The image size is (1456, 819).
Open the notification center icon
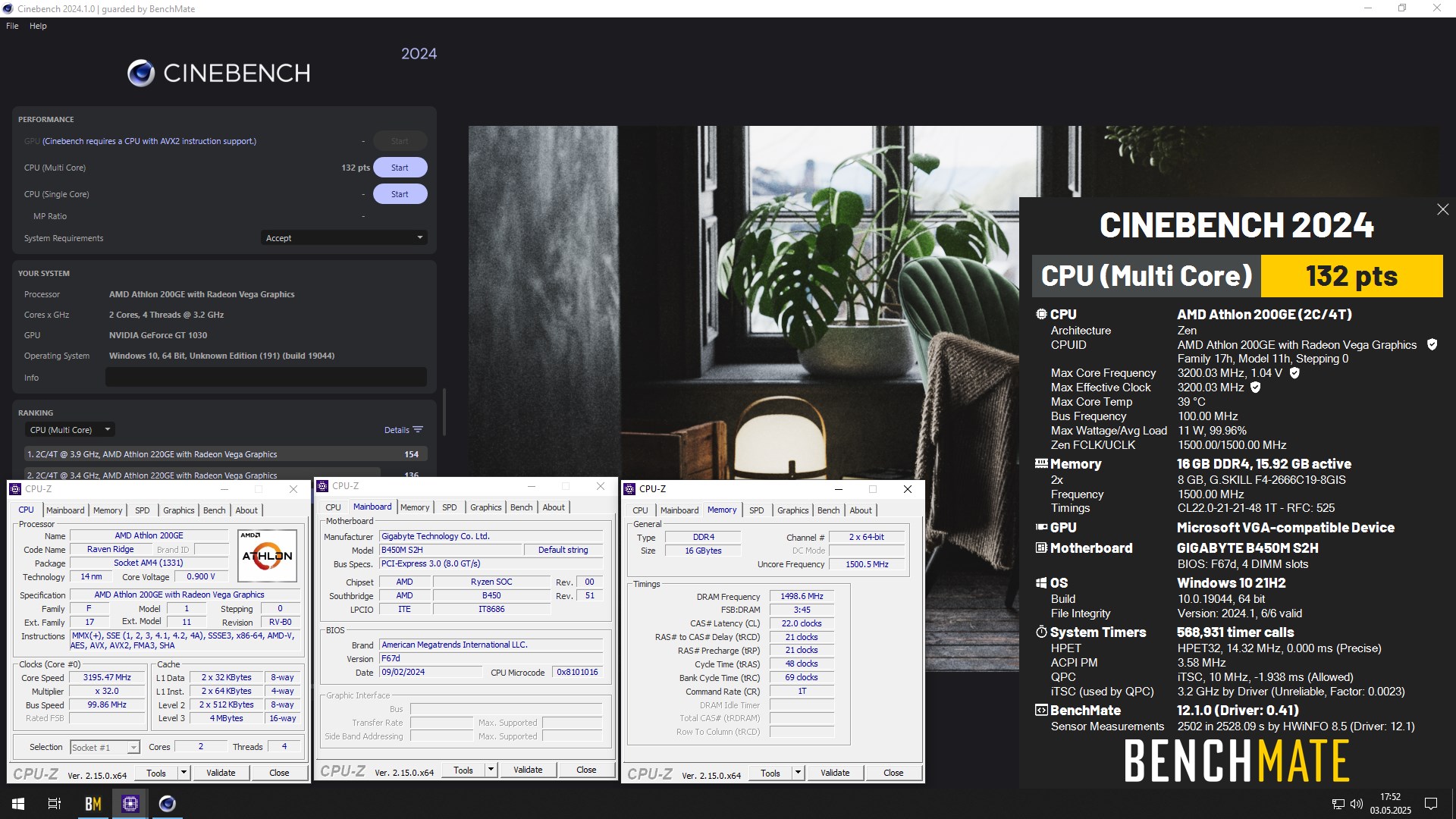click(x=1431, y=804)
